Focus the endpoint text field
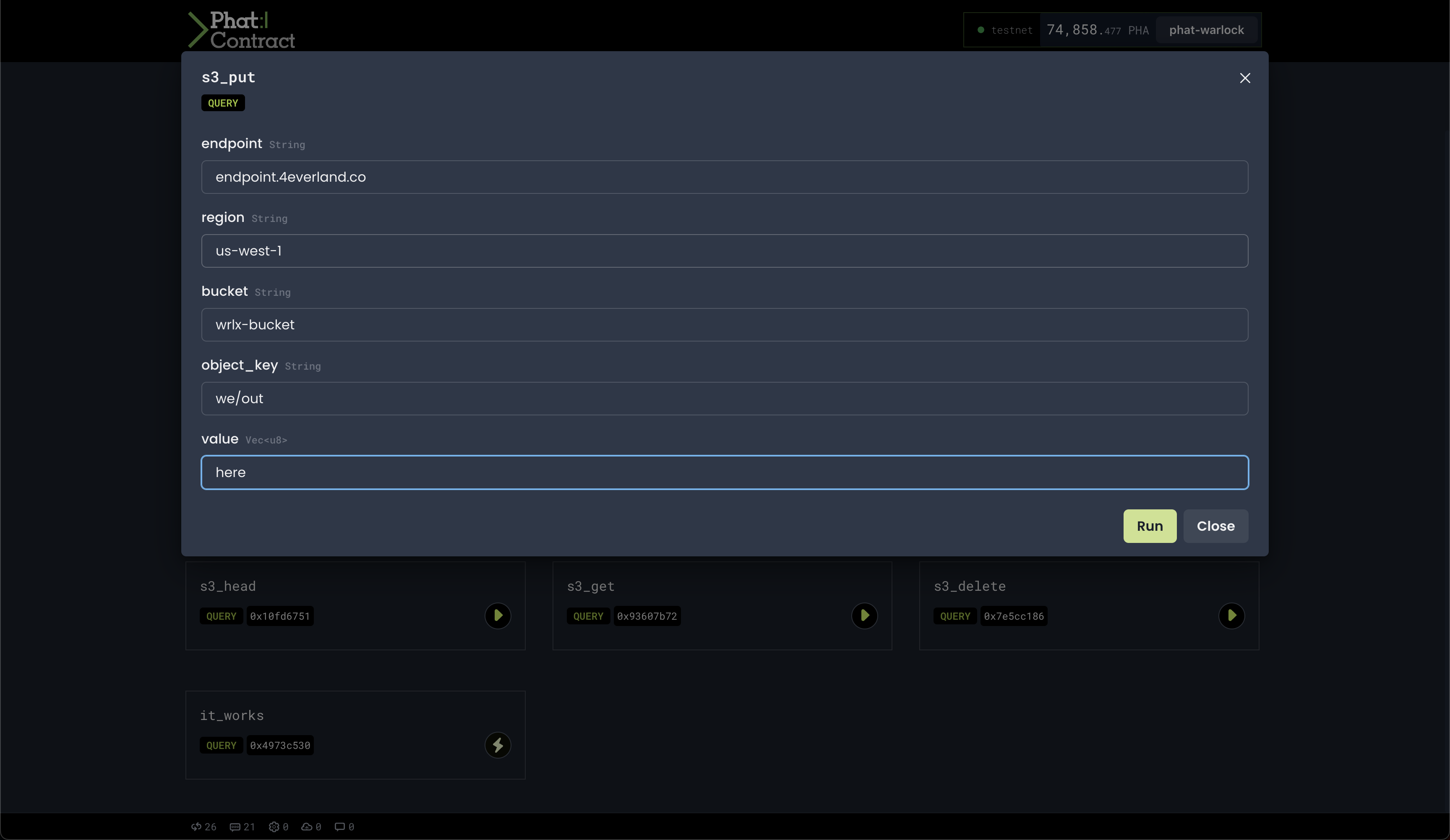Screen dimensions: 1450x840 pyautogui.click(x=724, y=177)
